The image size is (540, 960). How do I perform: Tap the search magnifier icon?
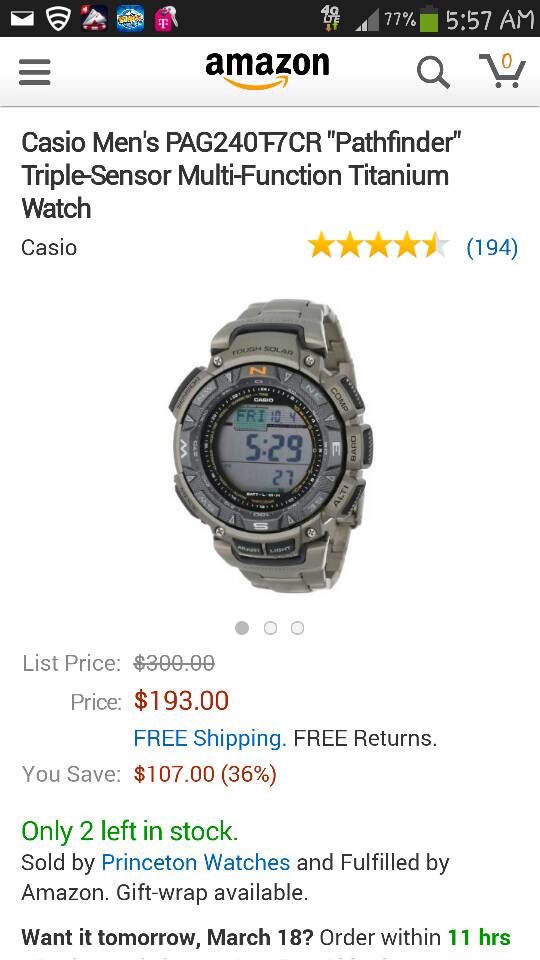point(433,73)
